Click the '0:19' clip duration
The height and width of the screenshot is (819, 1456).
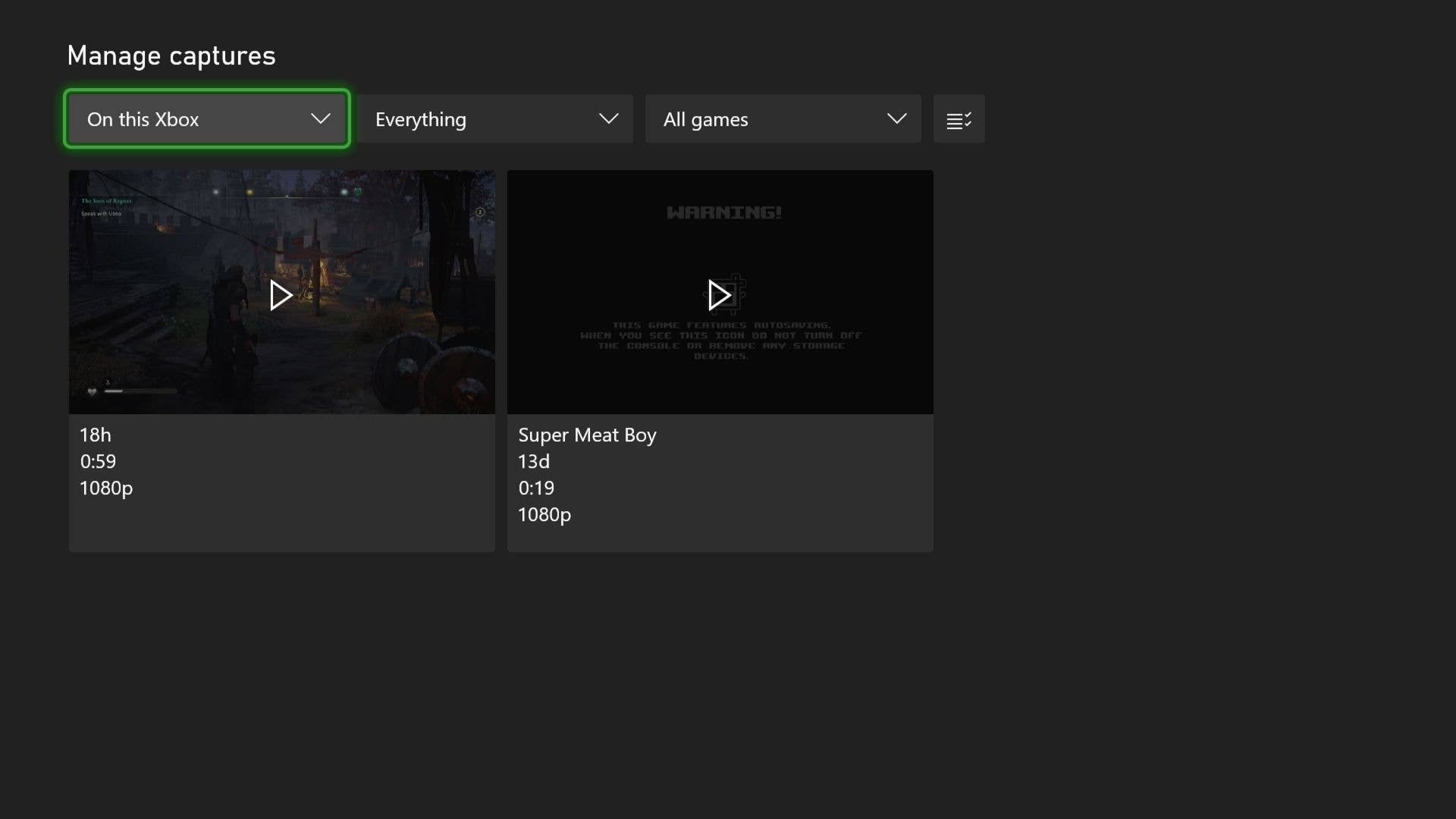click(x=536, y=488)
